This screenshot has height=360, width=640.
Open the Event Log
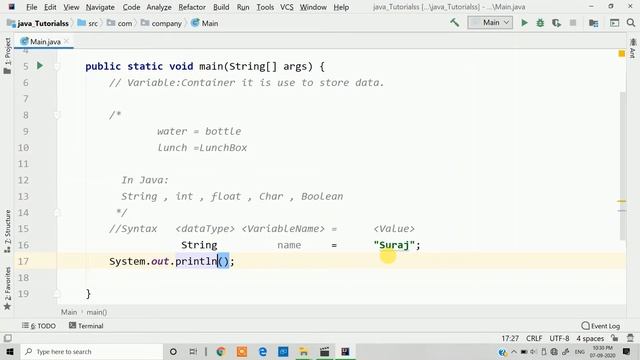click(600, 326)
